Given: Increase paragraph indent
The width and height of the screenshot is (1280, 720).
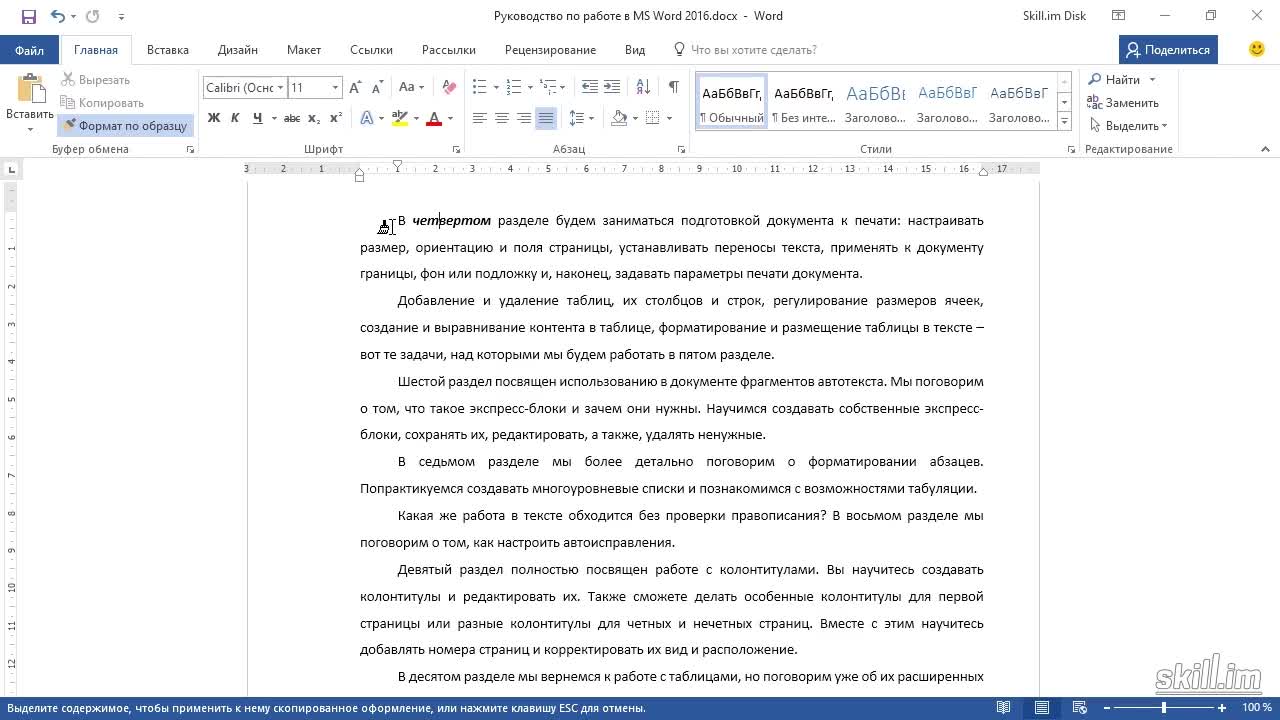Looking at the screenshot, I should click(x=612, y=88).
